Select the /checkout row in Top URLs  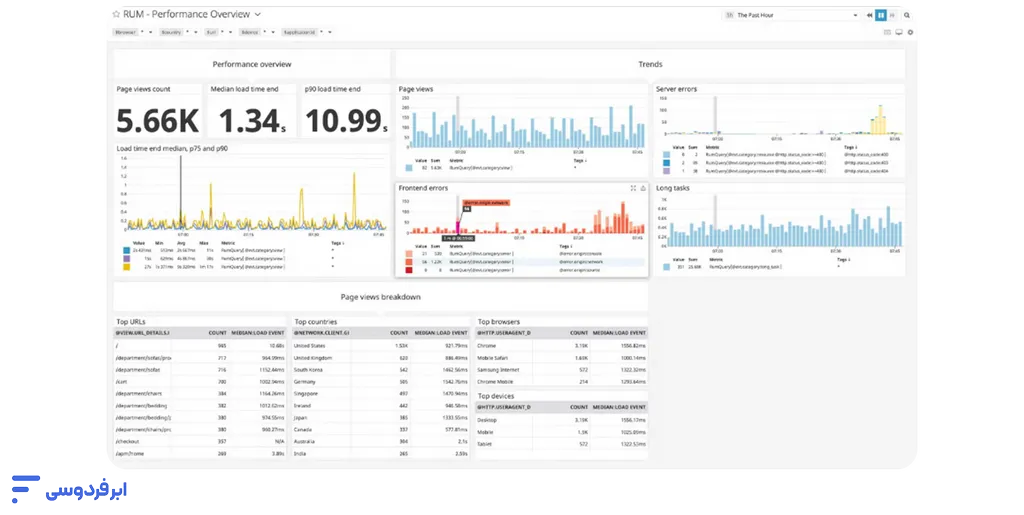pyautogui.click(x=200, y=442)
